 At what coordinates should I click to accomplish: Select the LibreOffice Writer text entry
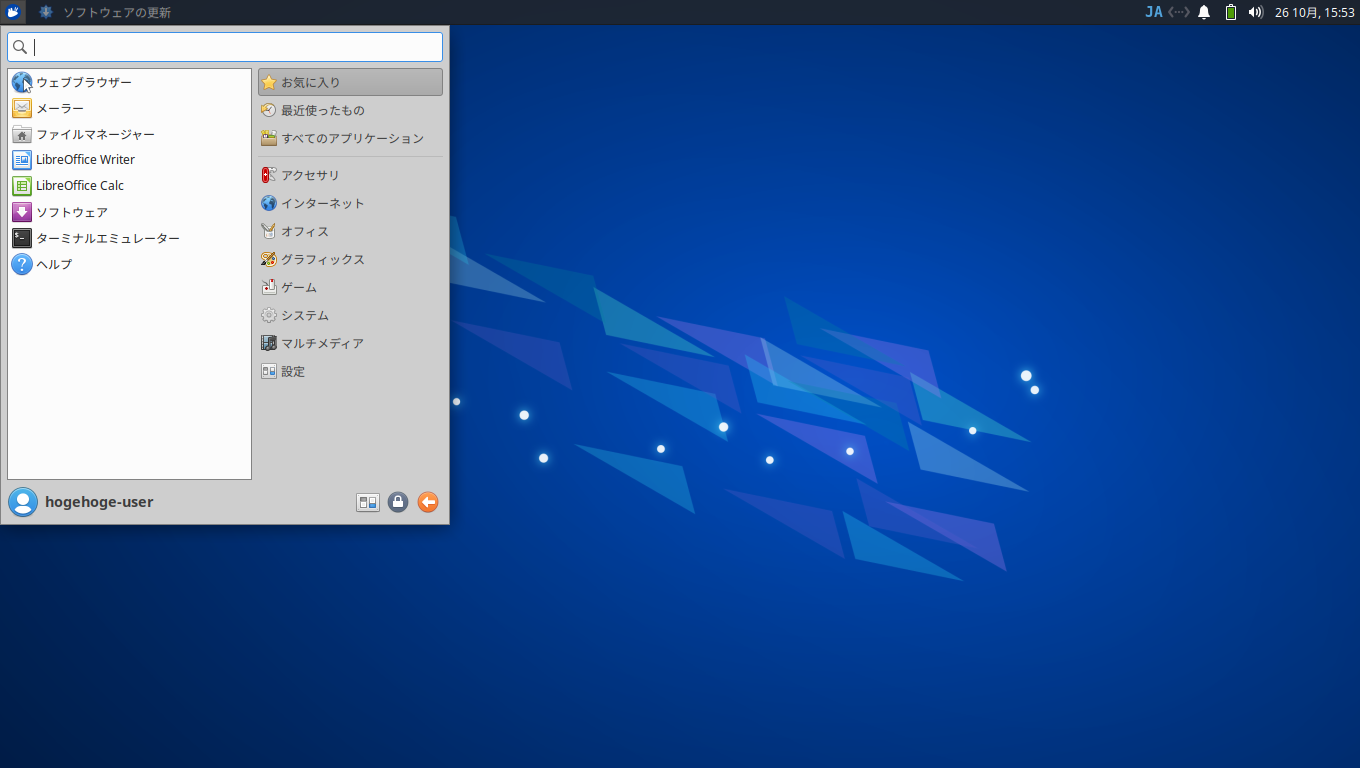coord(85,160)
